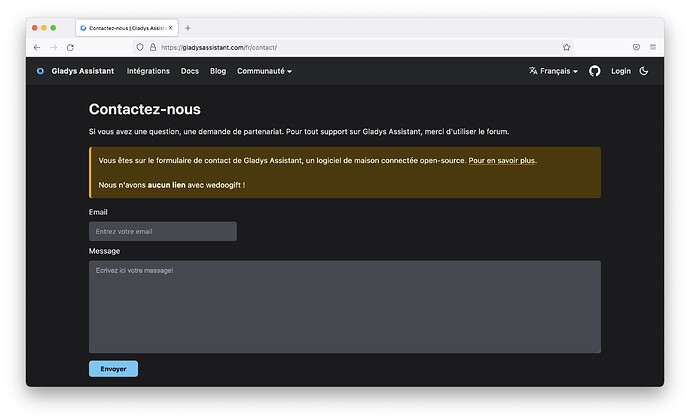Viewport: 690px width, 420px height.
Task: Open the Pocket save icon
Action: click(636, 47)
